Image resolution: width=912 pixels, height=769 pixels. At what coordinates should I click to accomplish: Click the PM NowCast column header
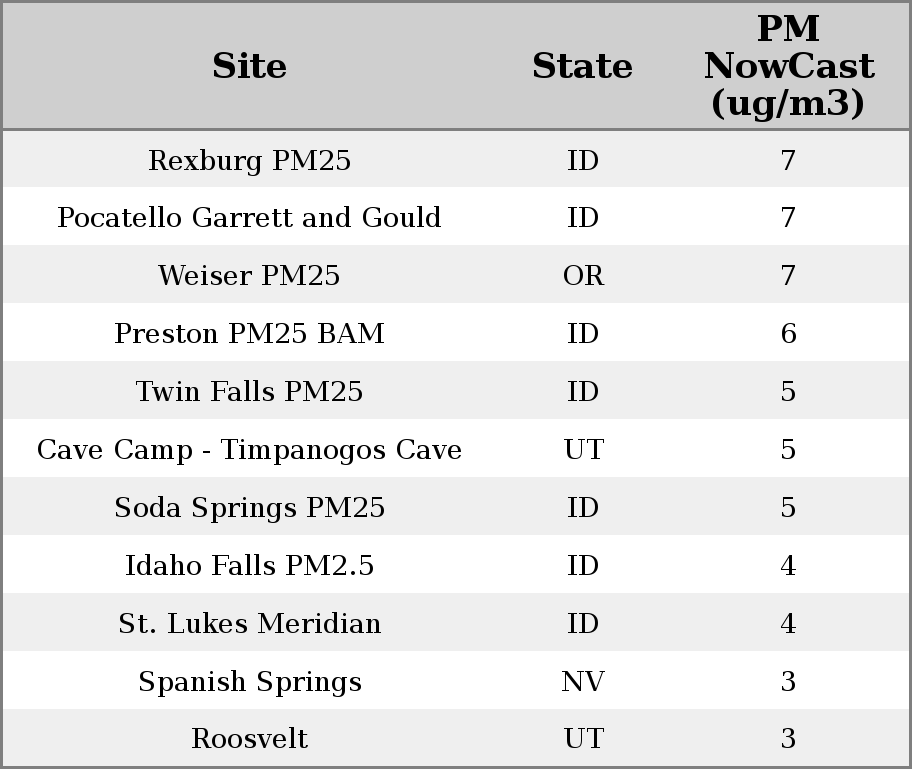tap(788, 66)
